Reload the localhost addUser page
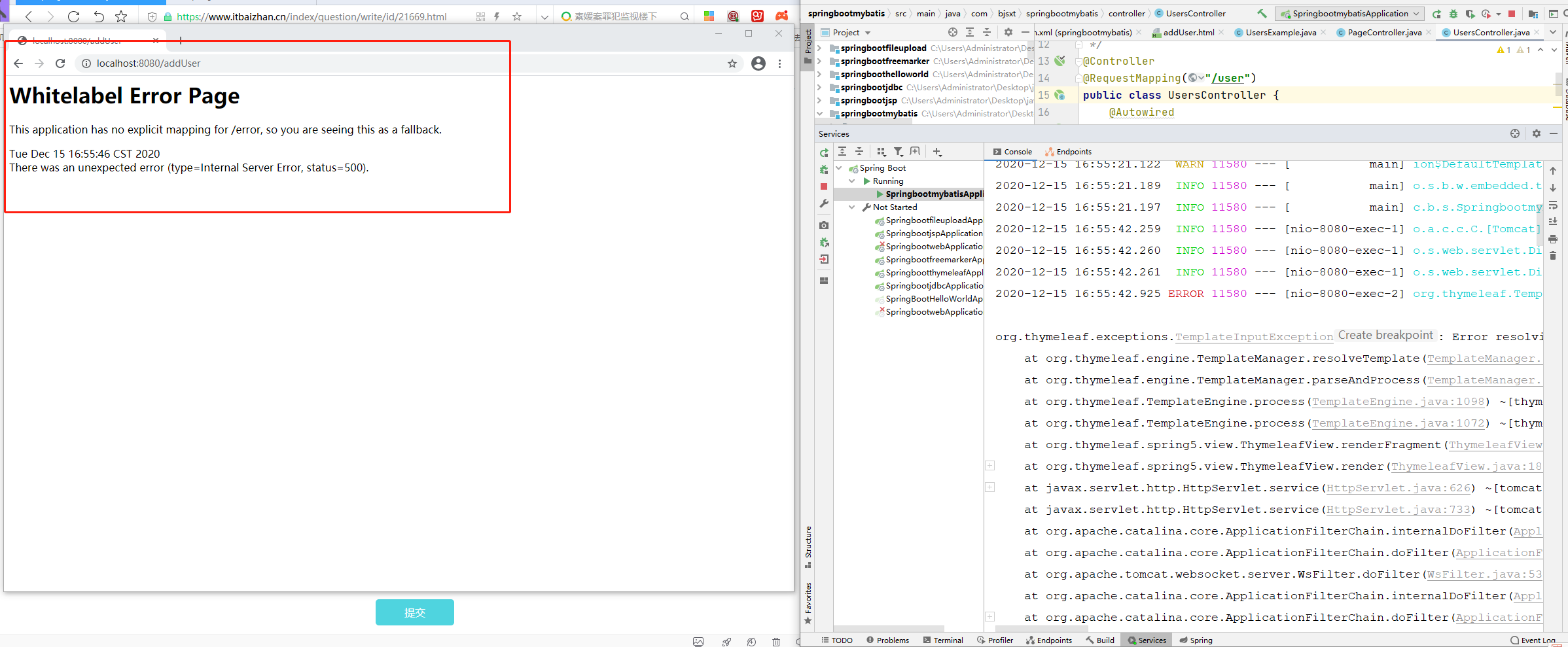This screenshot has width=1568, height=647. (60, 63)
